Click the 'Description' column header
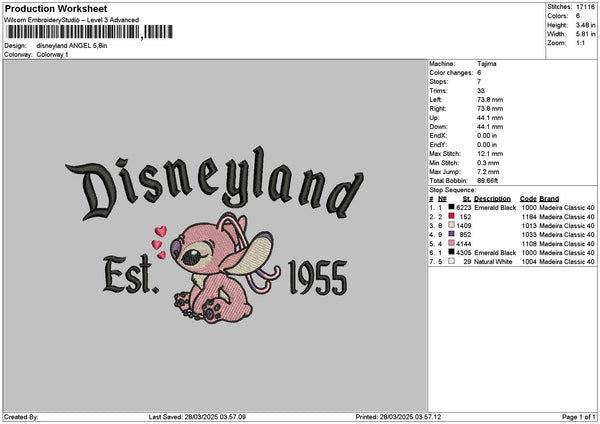This screenshot has height=424, width=600. (492, 199)
